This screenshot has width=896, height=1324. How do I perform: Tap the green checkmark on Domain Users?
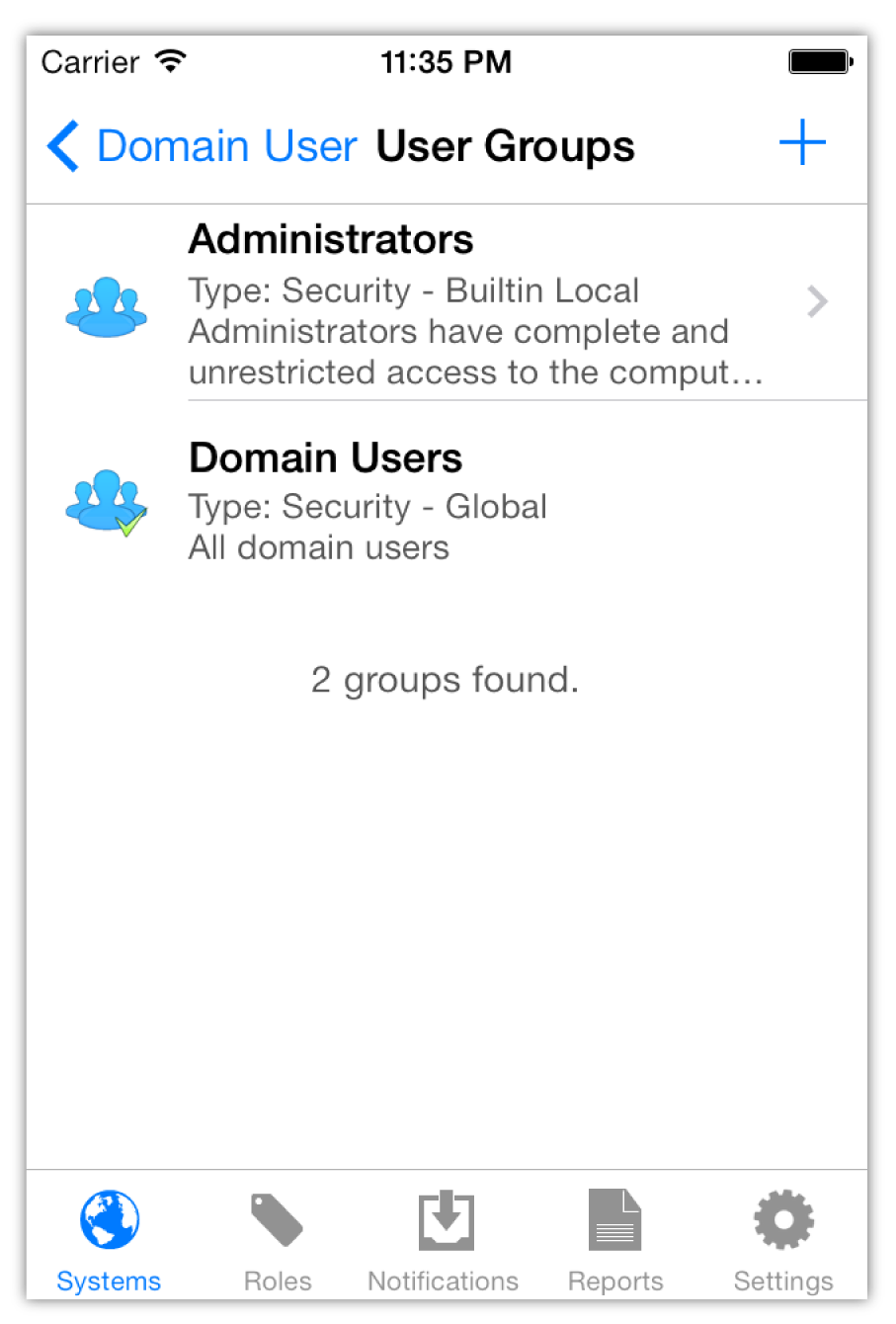coord(130,522)
